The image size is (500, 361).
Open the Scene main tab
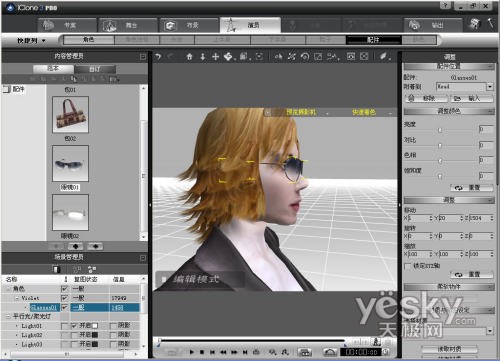point(189,25)
